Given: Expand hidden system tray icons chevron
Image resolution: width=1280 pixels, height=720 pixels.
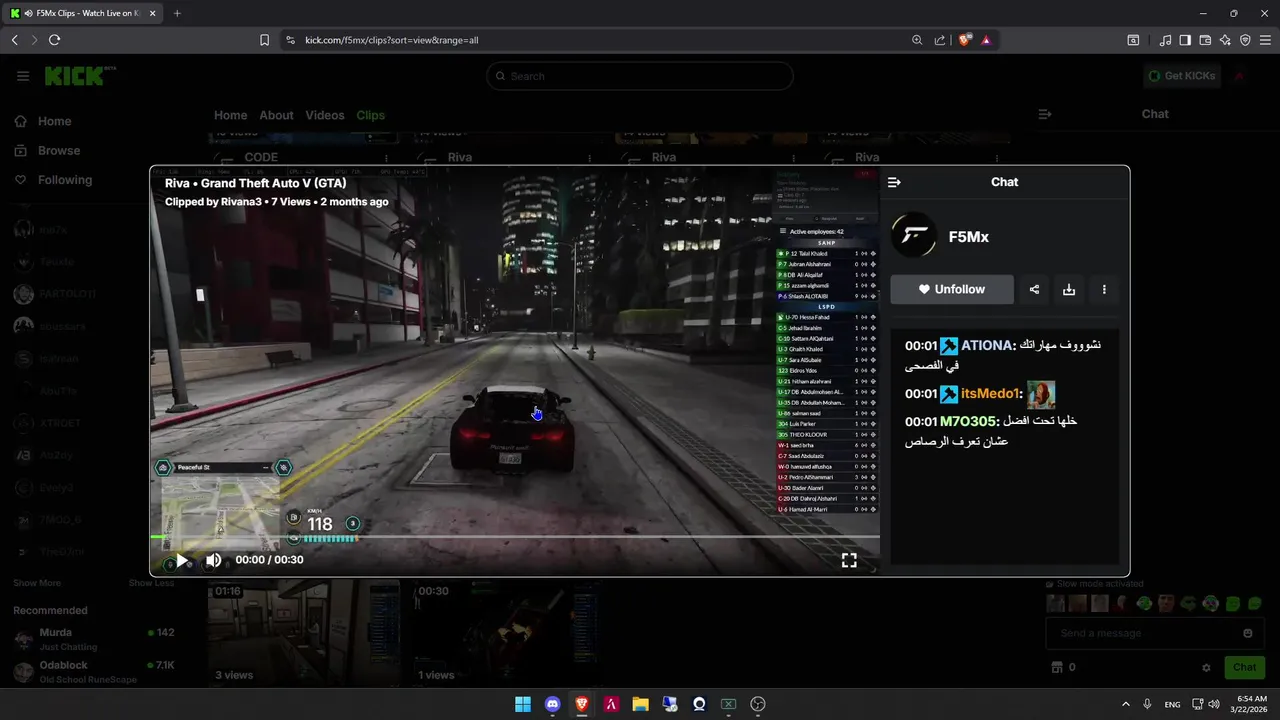Looking at the screenshot, I should pos(1125,704).
